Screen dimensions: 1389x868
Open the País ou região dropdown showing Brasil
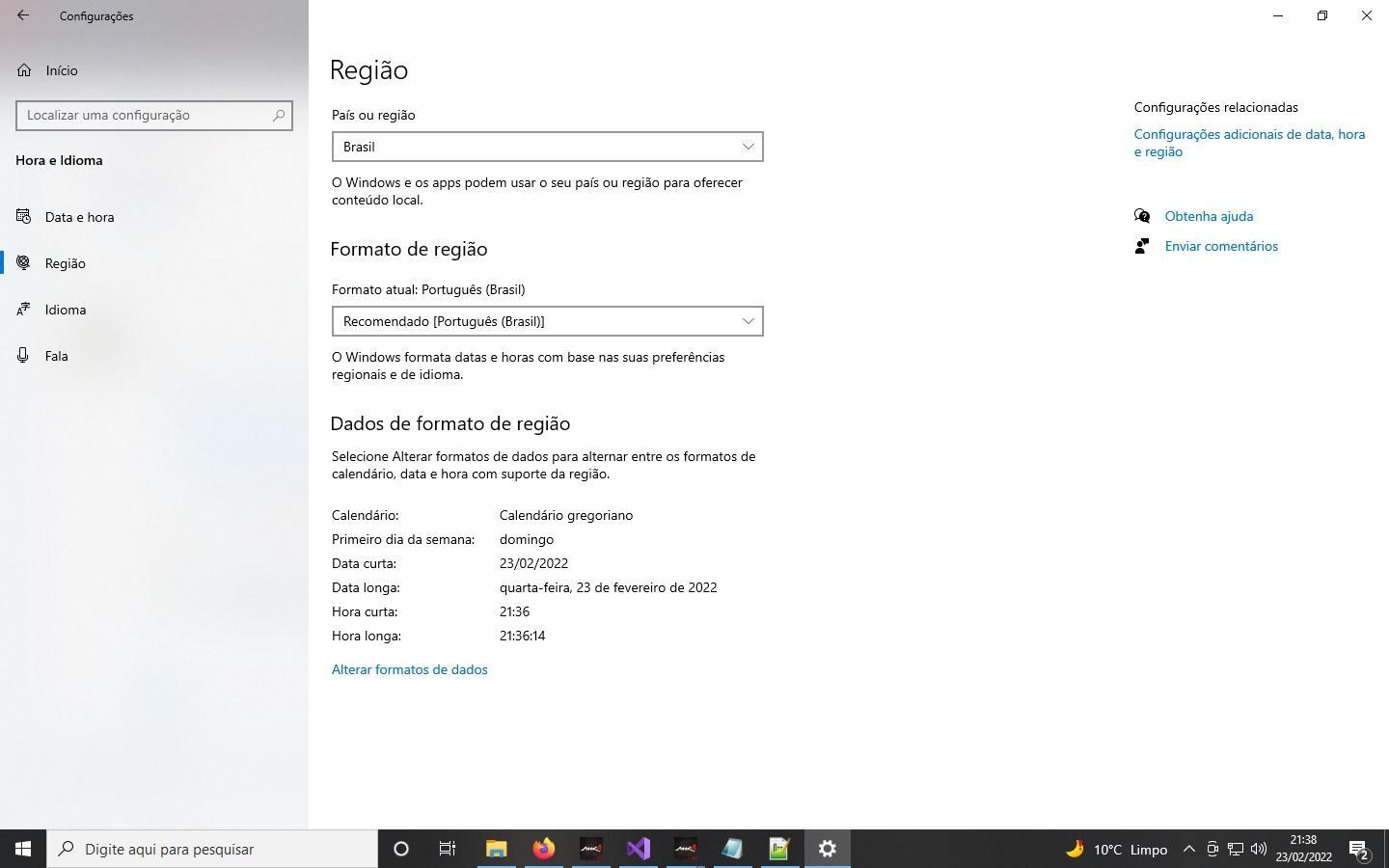(547, 147)
